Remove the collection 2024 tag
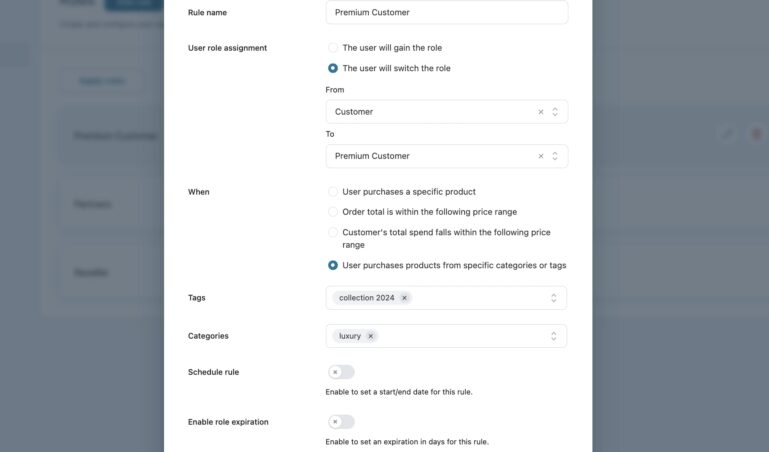 click(404, 298)
